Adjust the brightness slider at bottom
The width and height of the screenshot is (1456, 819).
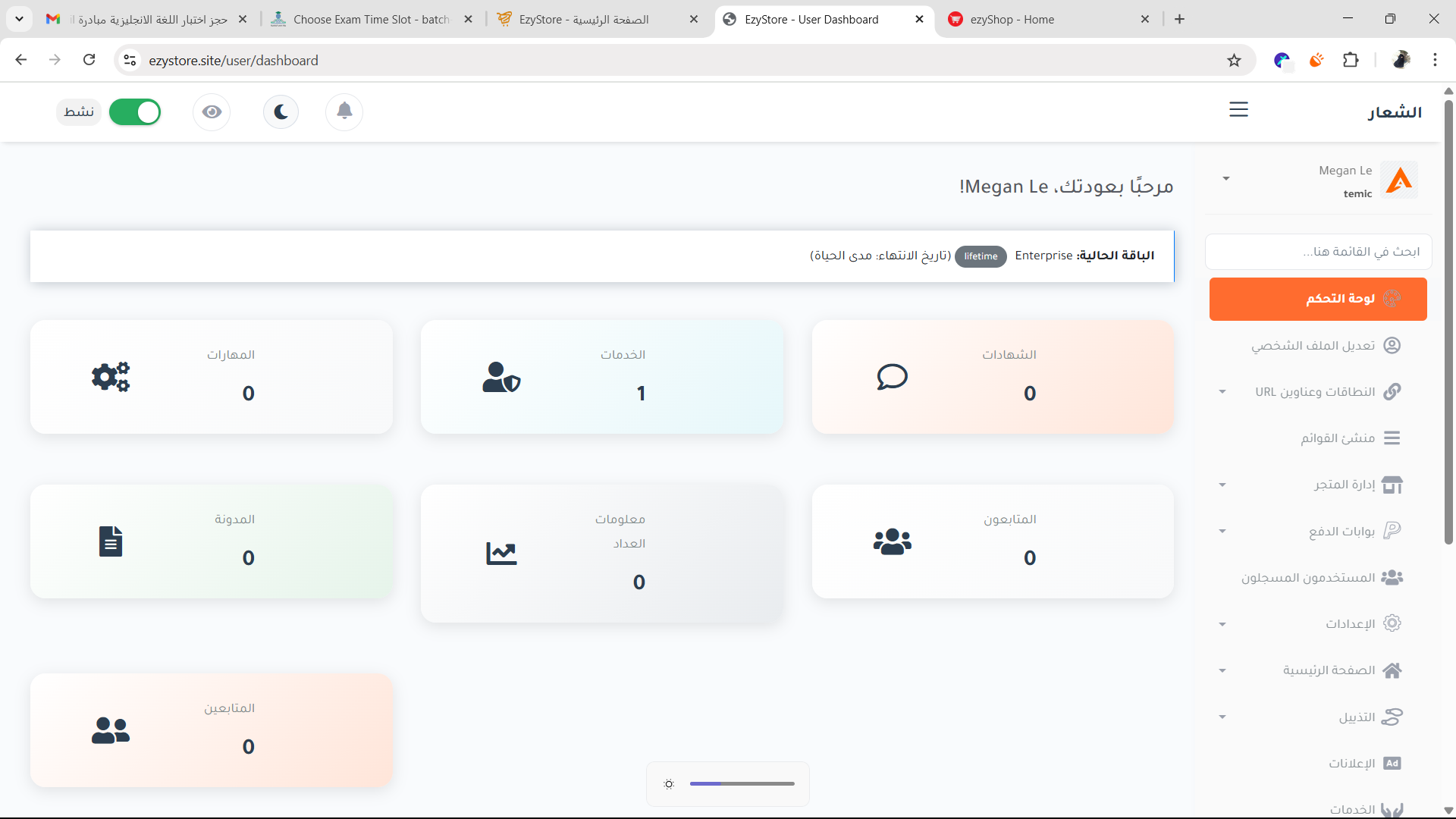coord(742,783)
